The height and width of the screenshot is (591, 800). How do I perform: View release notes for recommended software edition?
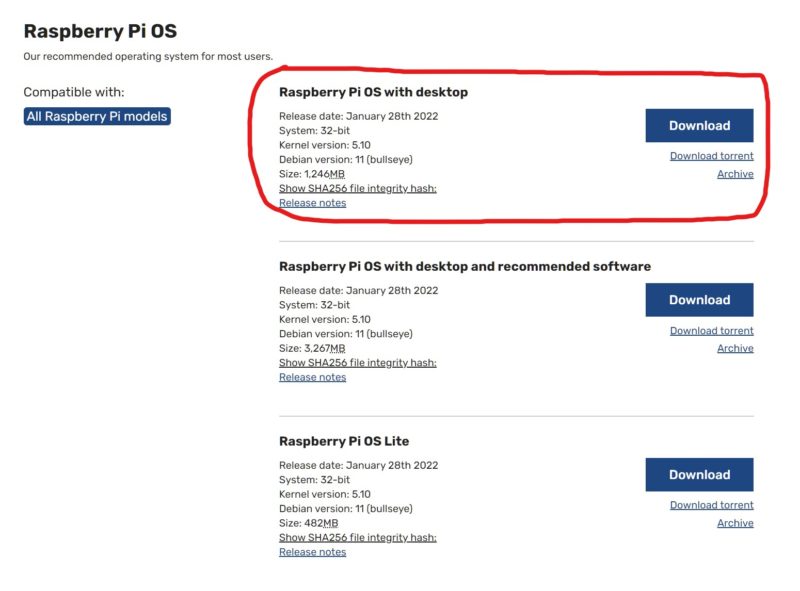[x=312, y=378]
